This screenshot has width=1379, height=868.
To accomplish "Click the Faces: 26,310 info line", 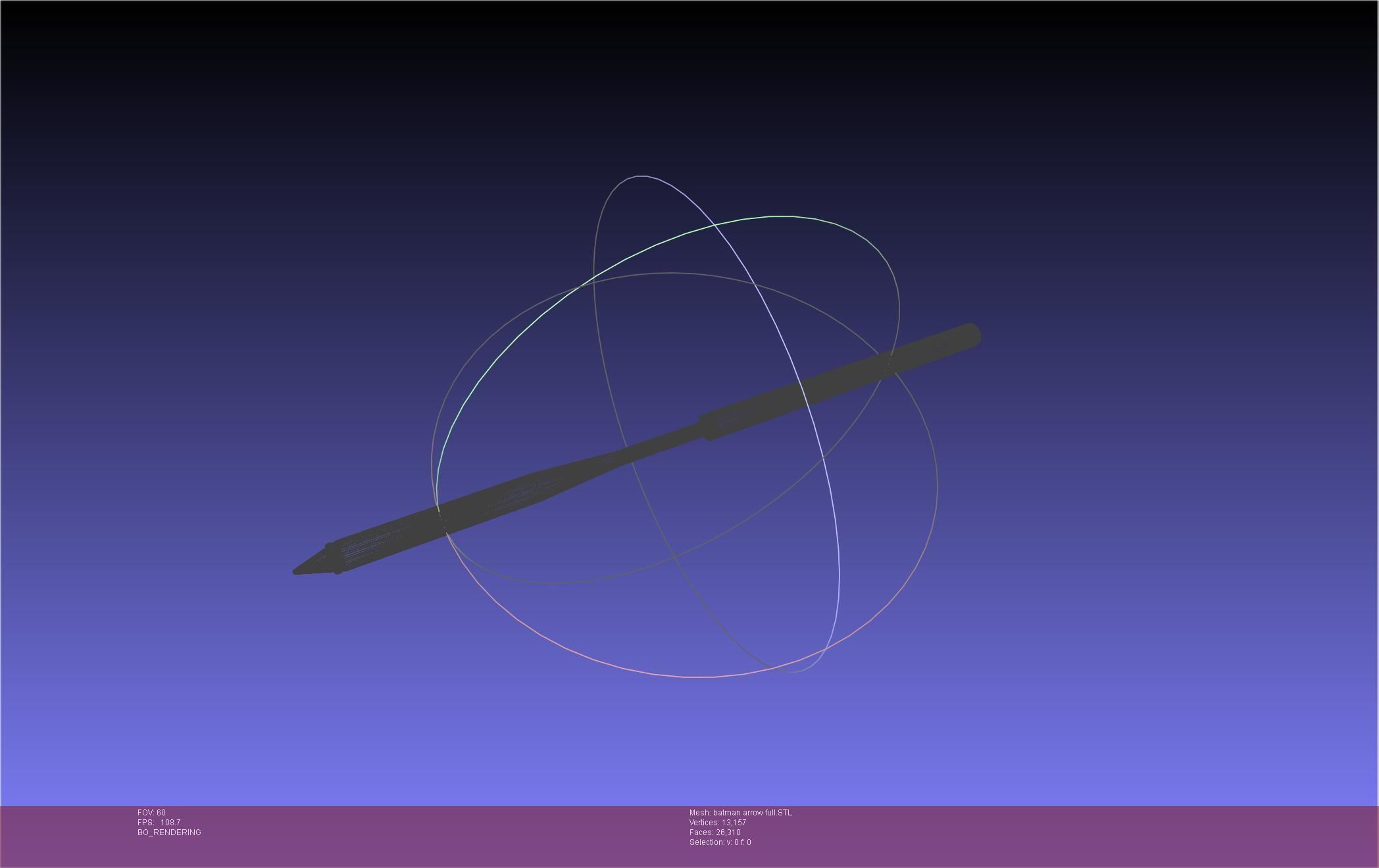I will [715, 832].
